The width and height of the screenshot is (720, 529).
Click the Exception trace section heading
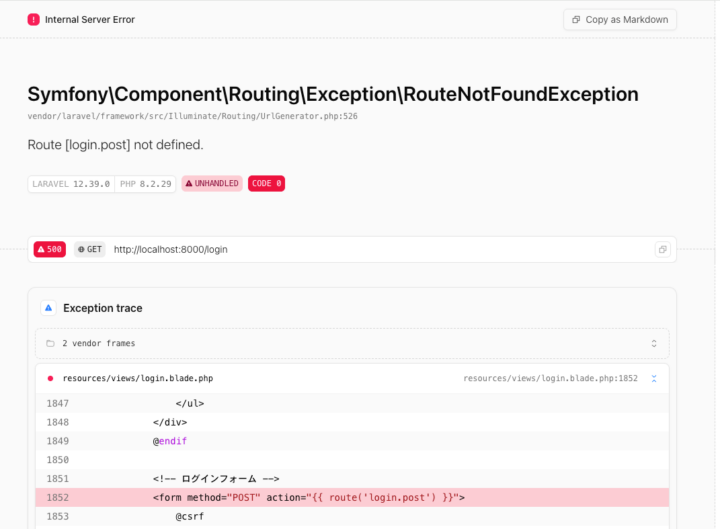coord(102,308)
